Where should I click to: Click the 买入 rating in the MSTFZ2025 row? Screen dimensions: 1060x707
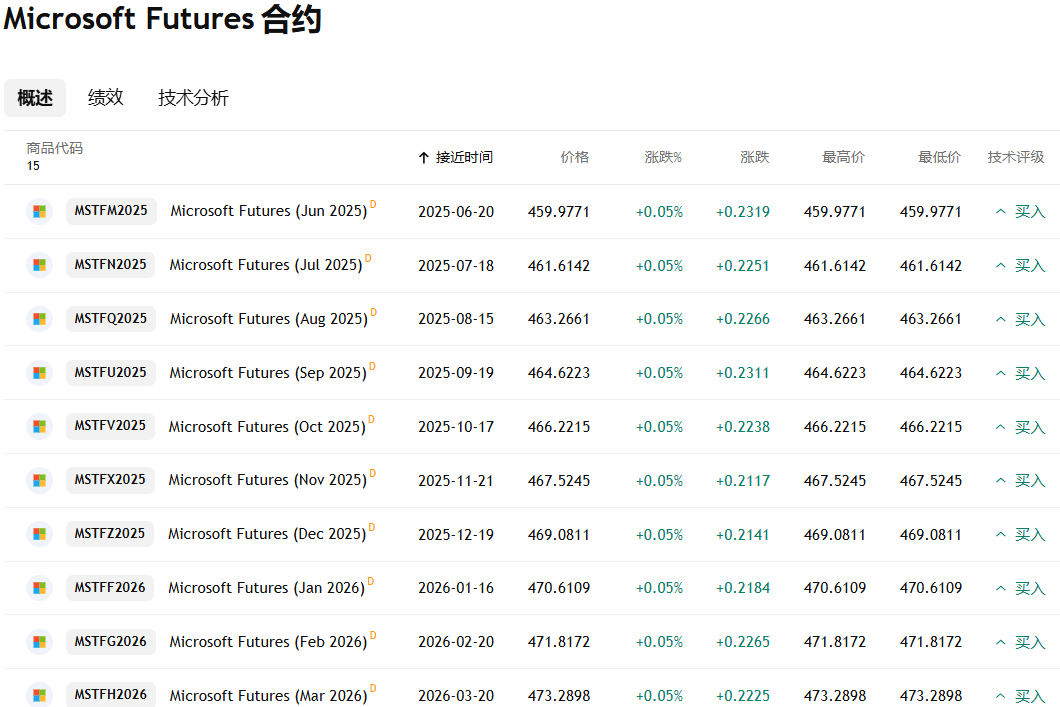[x=1030, y=535]
